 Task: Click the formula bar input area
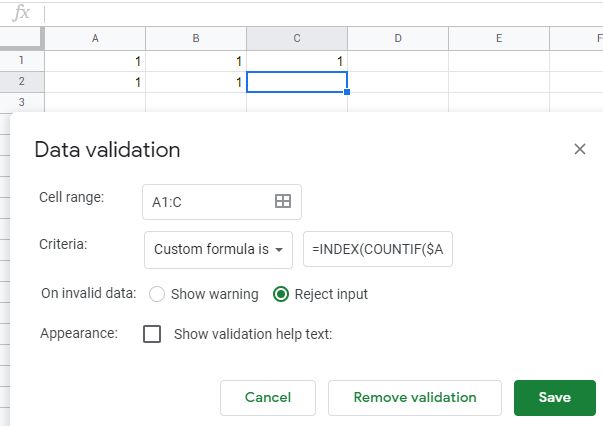(324, 14)
